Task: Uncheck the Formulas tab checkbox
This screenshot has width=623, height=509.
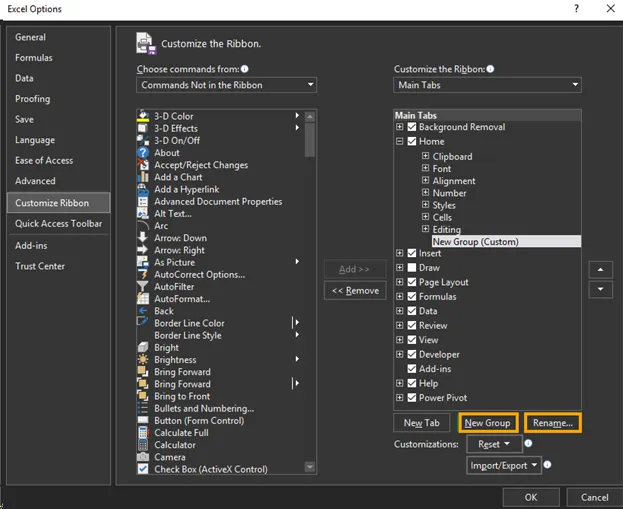Action: click(412, 296)
